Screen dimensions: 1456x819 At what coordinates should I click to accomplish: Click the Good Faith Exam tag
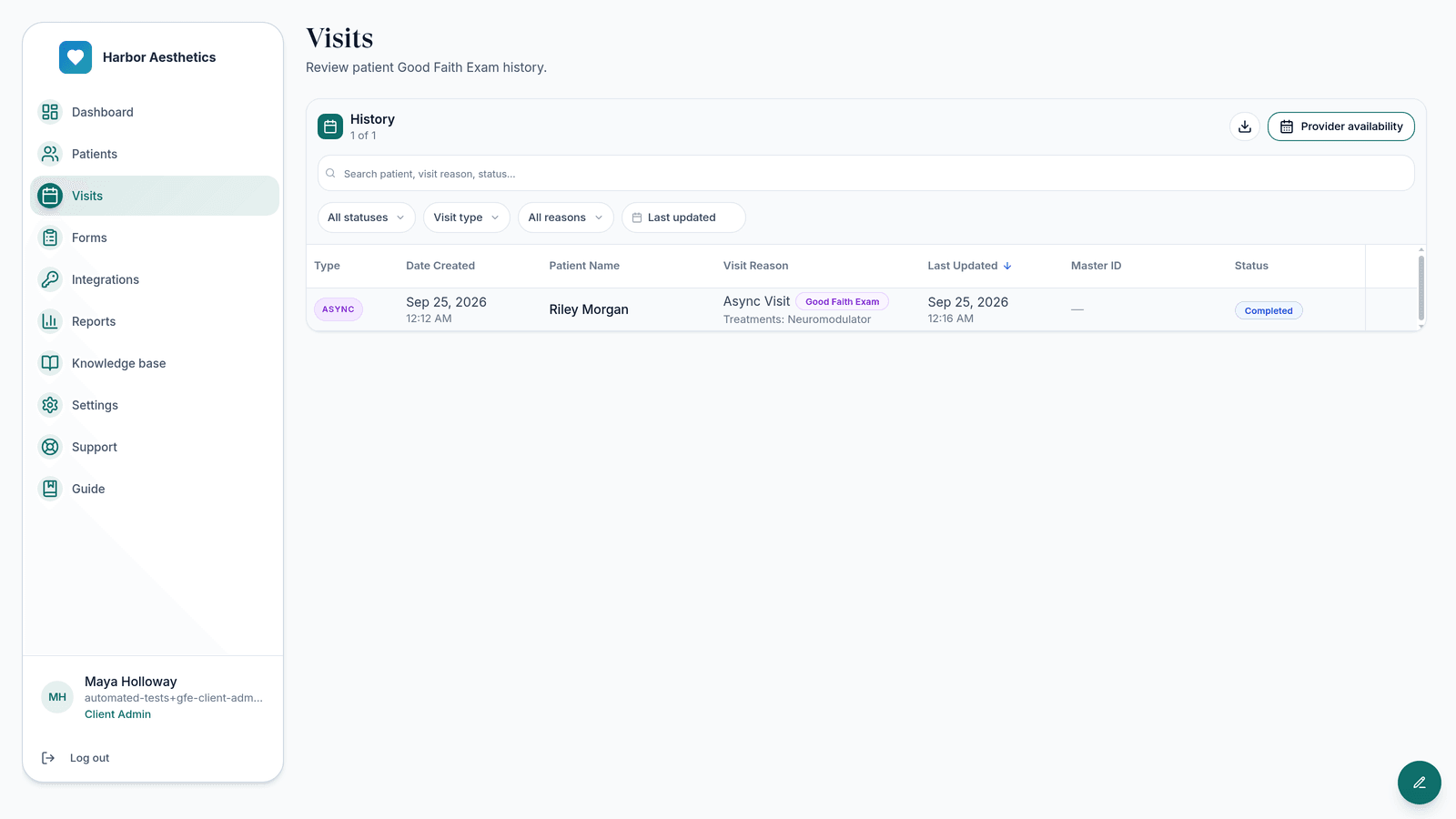[x=842, y=301]
